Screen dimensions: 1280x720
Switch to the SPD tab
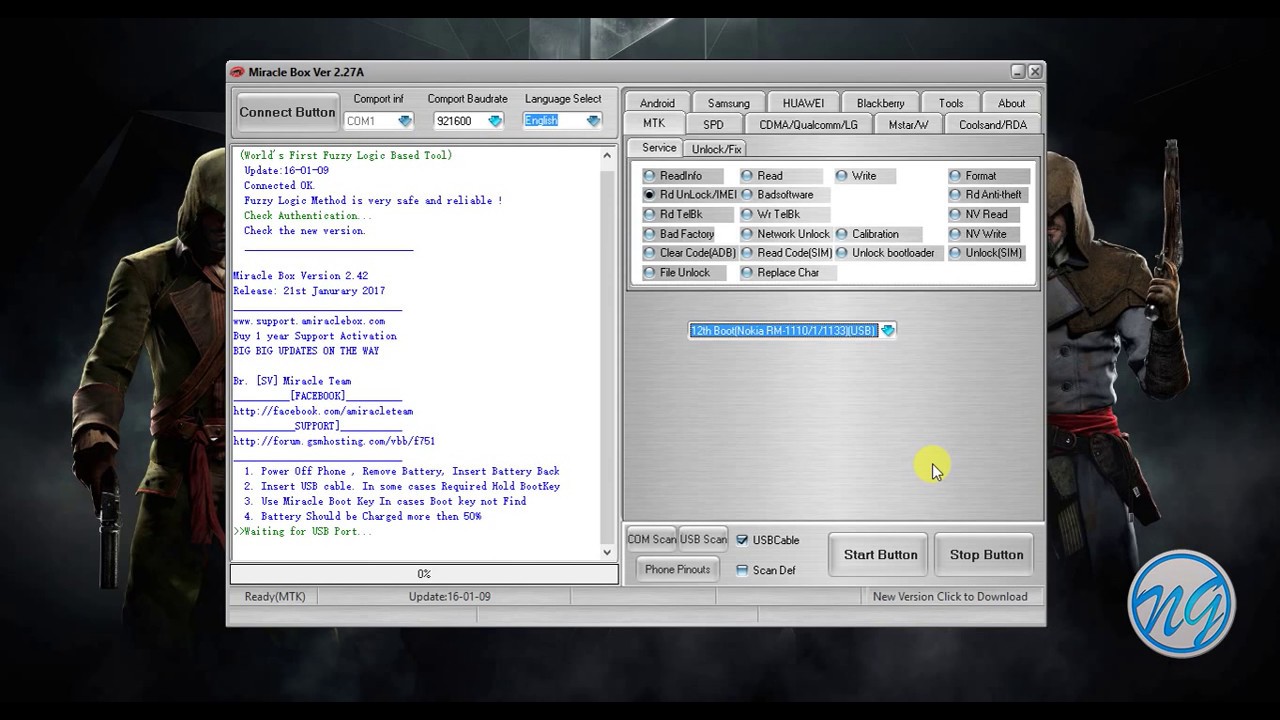pyautogui.click(x=713, y=125)
